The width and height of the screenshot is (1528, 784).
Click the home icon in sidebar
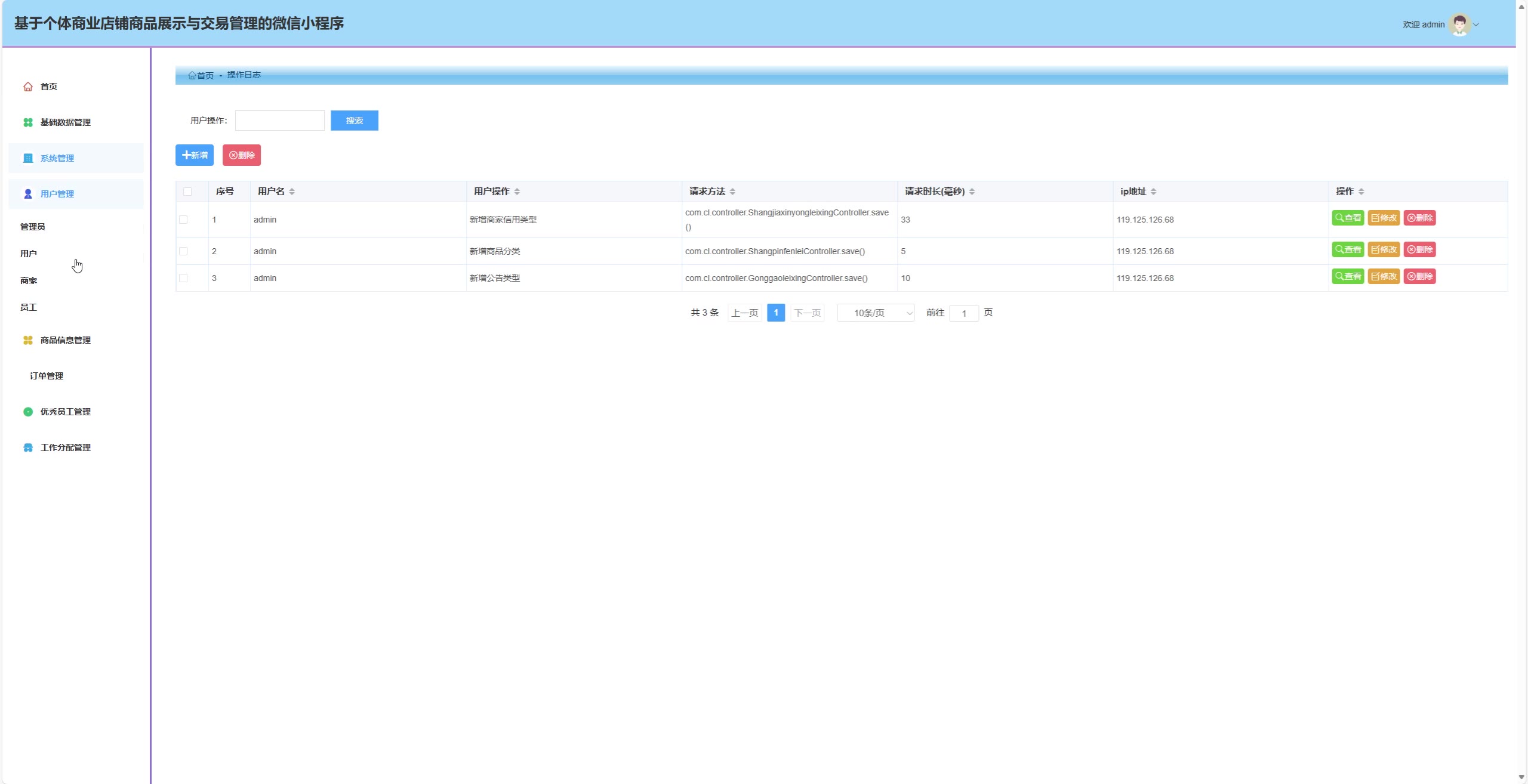click(28, 87)
